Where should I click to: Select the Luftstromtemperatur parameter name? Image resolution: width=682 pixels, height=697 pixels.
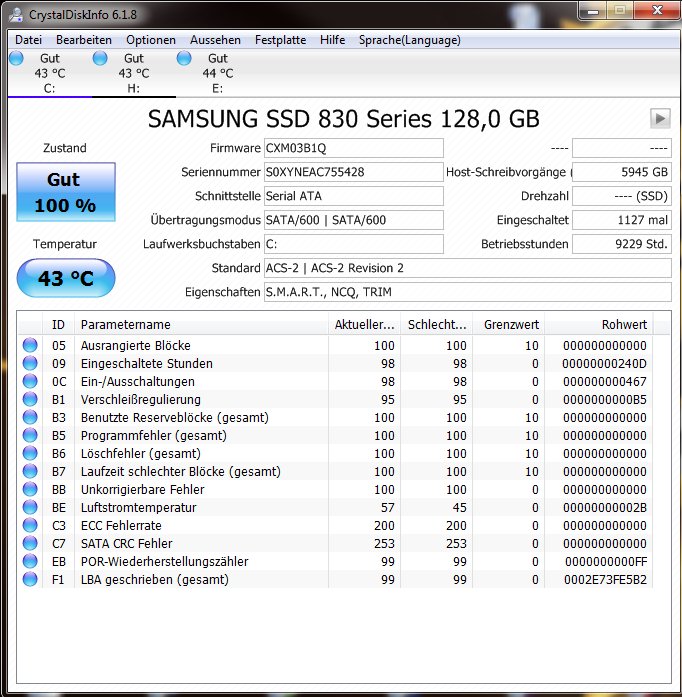[138, 508]
